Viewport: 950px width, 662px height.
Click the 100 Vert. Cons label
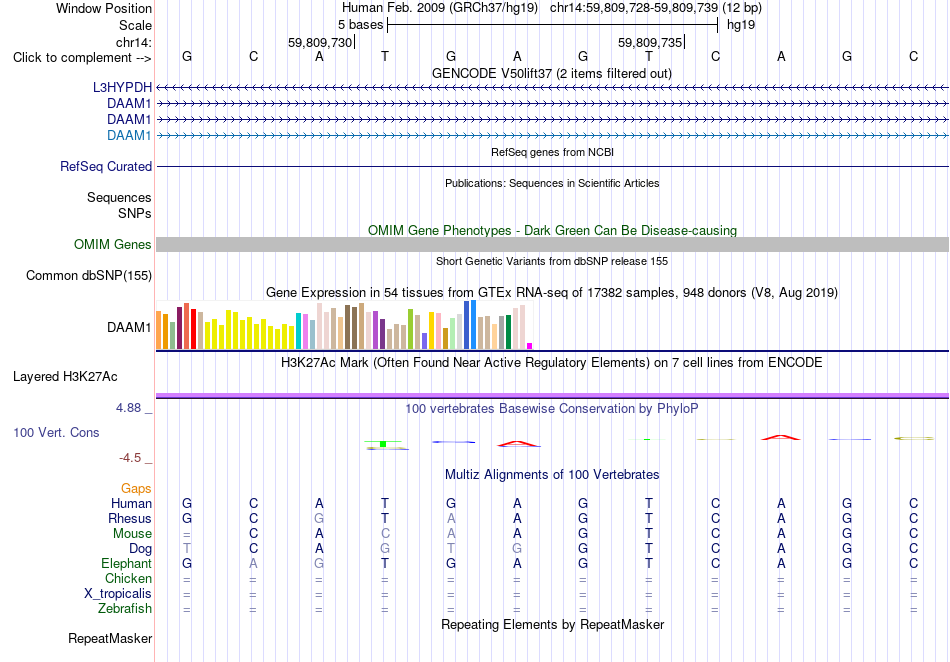(56, 432)
